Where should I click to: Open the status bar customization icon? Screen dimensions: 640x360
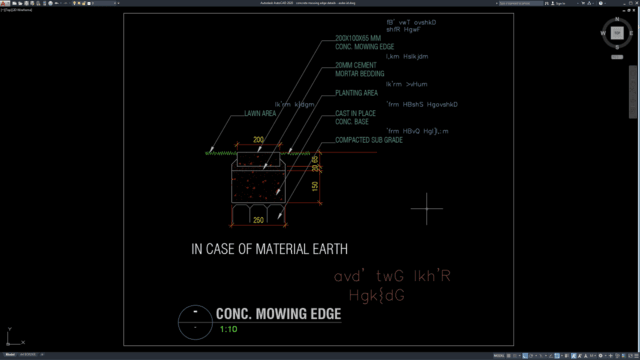636,356
